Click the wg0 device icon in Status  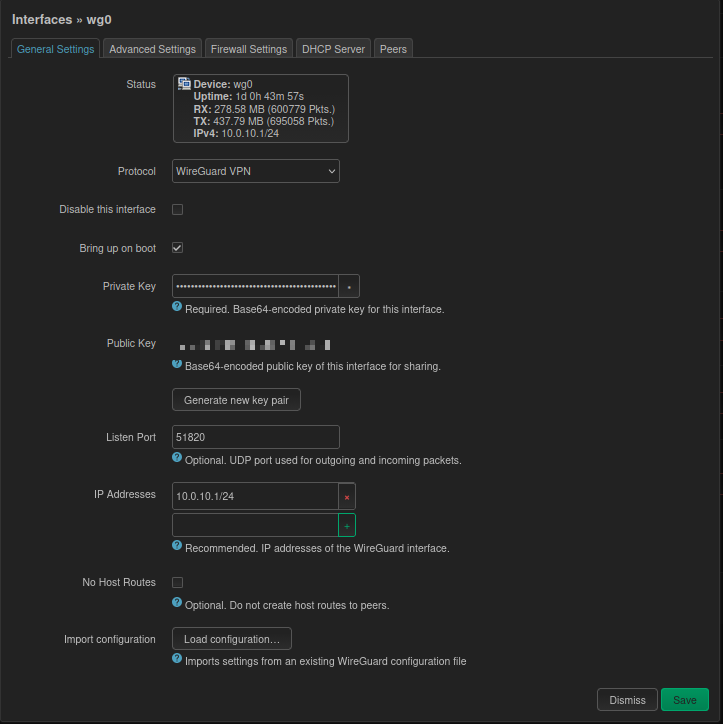(x=185, y=84)
